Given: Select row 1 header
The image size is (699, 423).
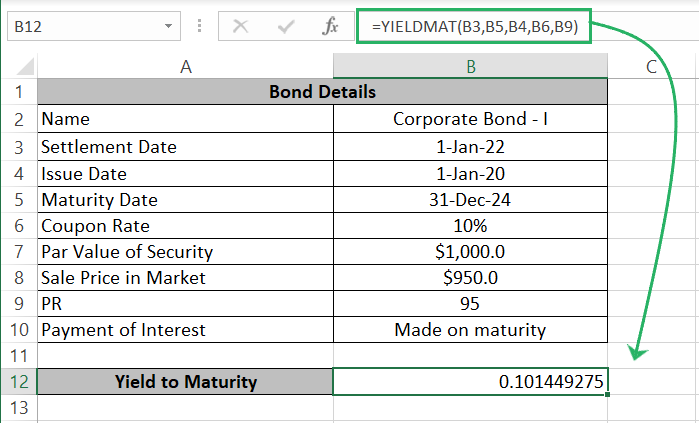Looking at the screenshot, I should (18, 93).
